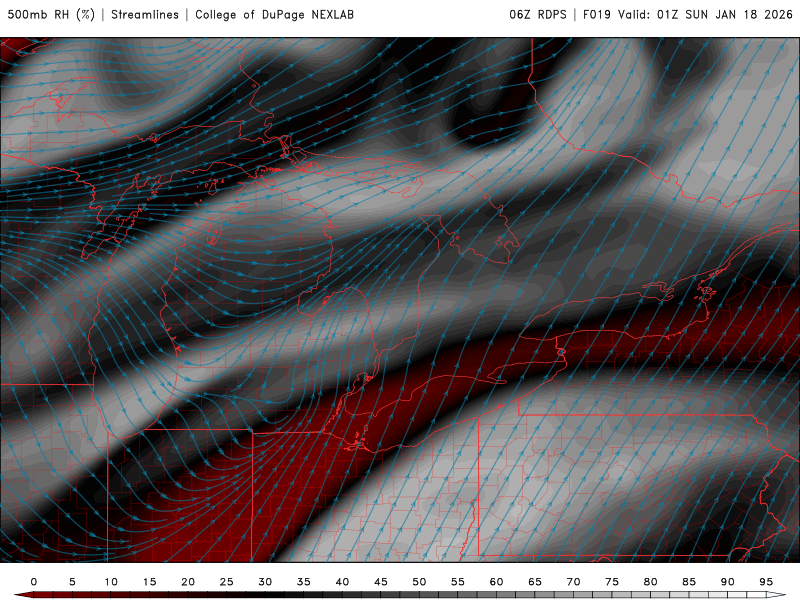This screenshot has width=800, height=600.
Task: Select the colorbar label "75"
Action: tap(612, 582)
